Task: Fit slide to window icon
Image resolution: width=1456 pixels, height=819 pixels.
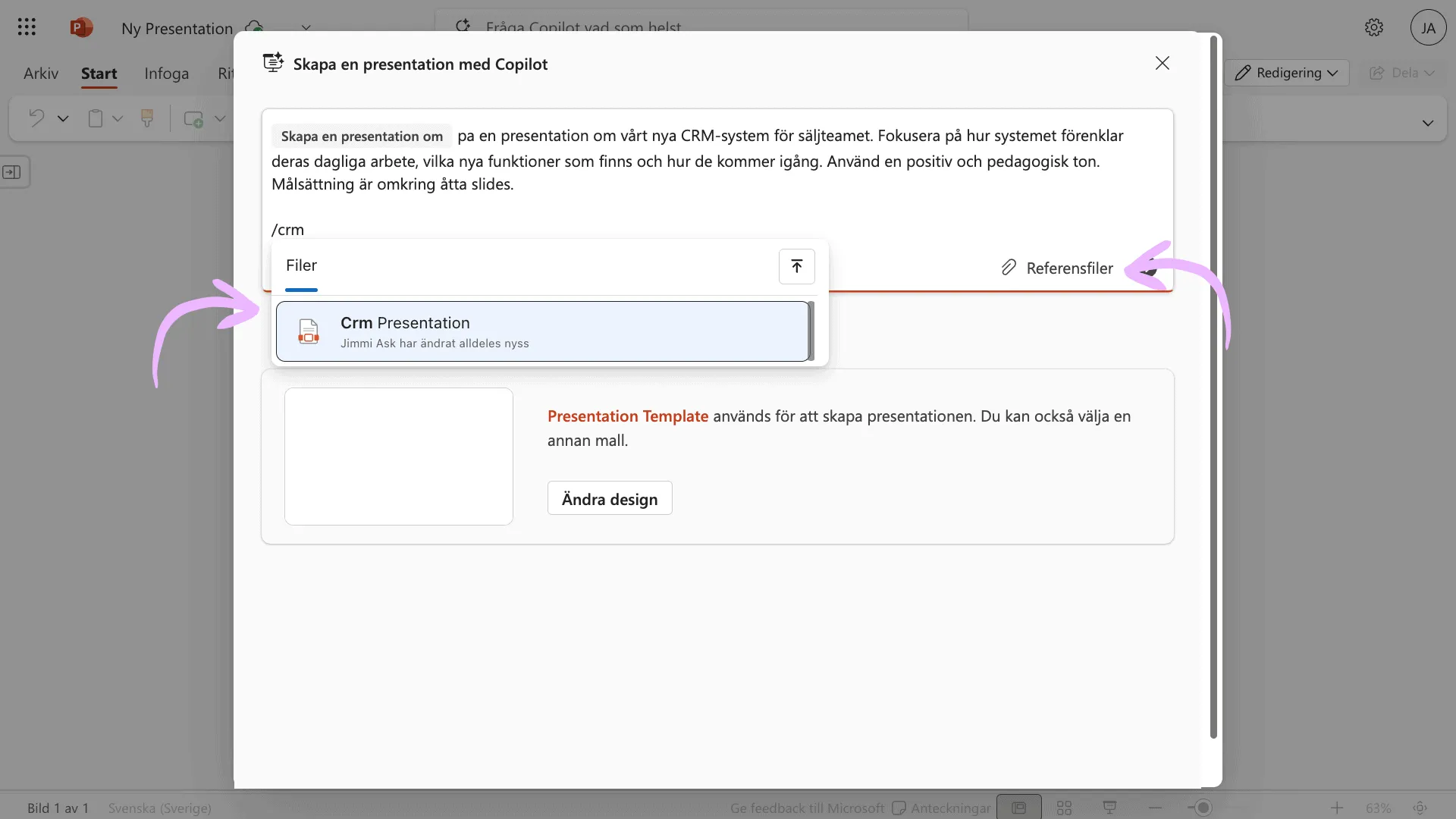Action: tap(1420, 808)
